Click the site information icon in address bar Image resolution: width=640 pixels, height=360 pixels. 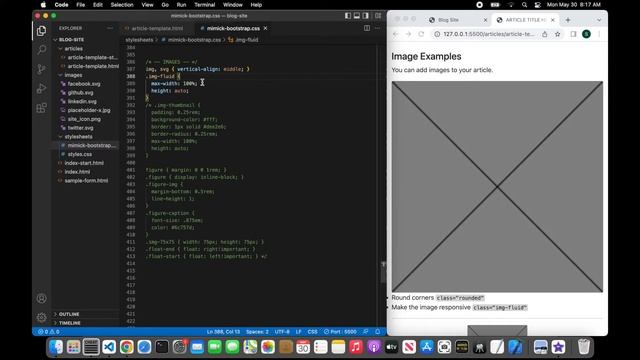pos(437,34)
